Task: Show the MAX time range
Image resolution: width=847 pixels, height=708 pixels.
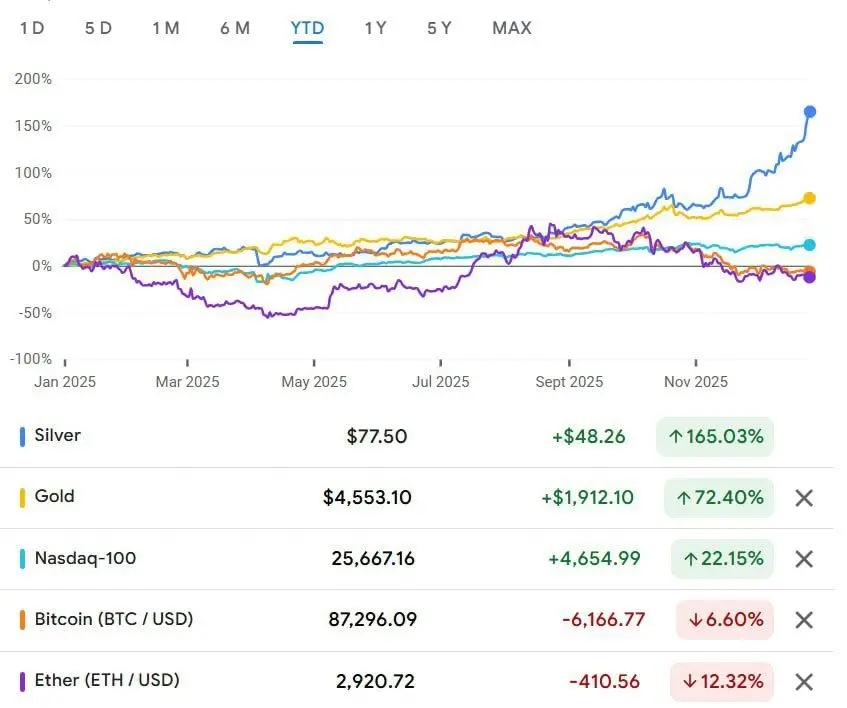Action: click(x=512, y=28)
